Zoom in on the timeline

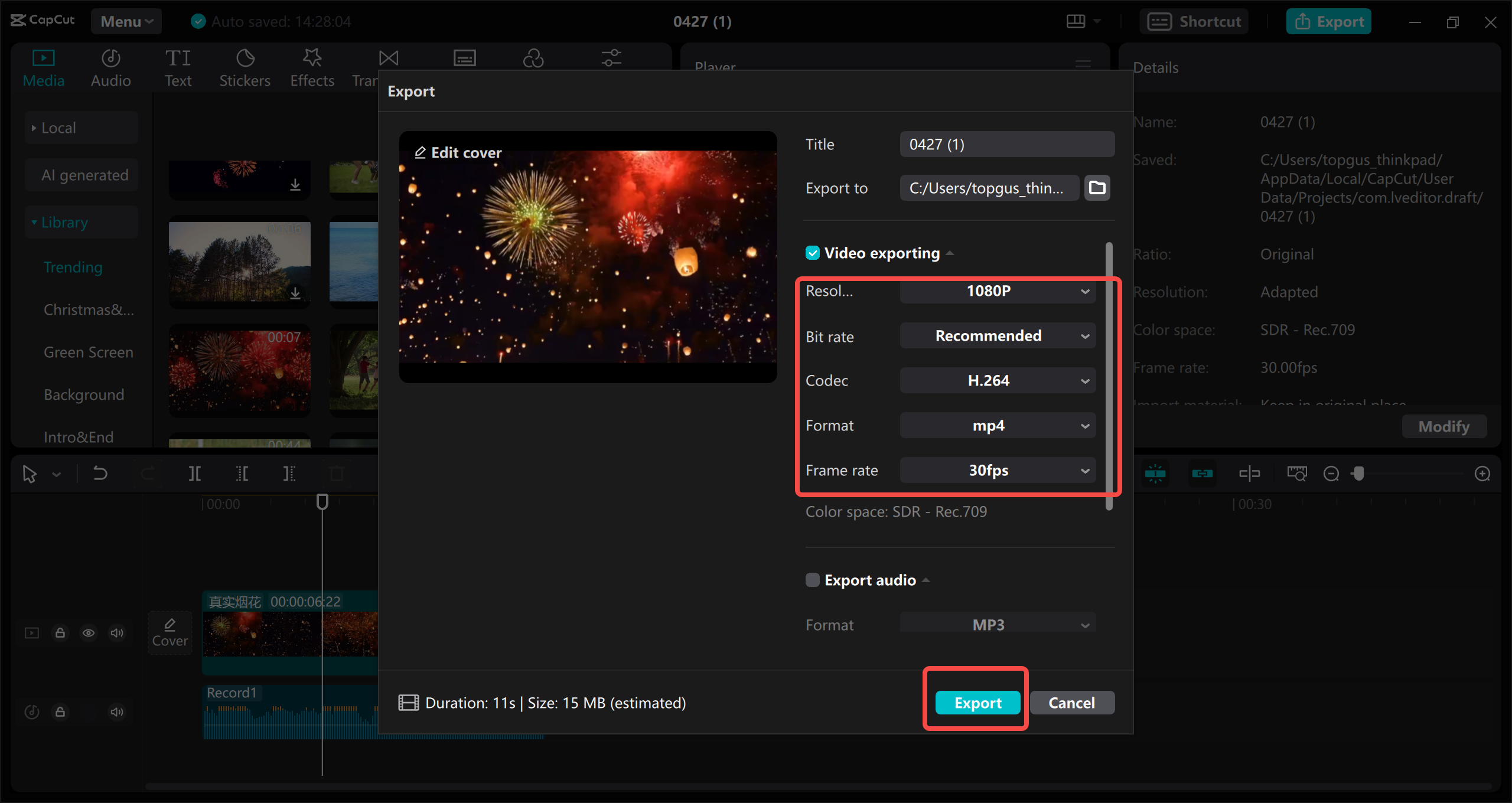point(1483,473)
